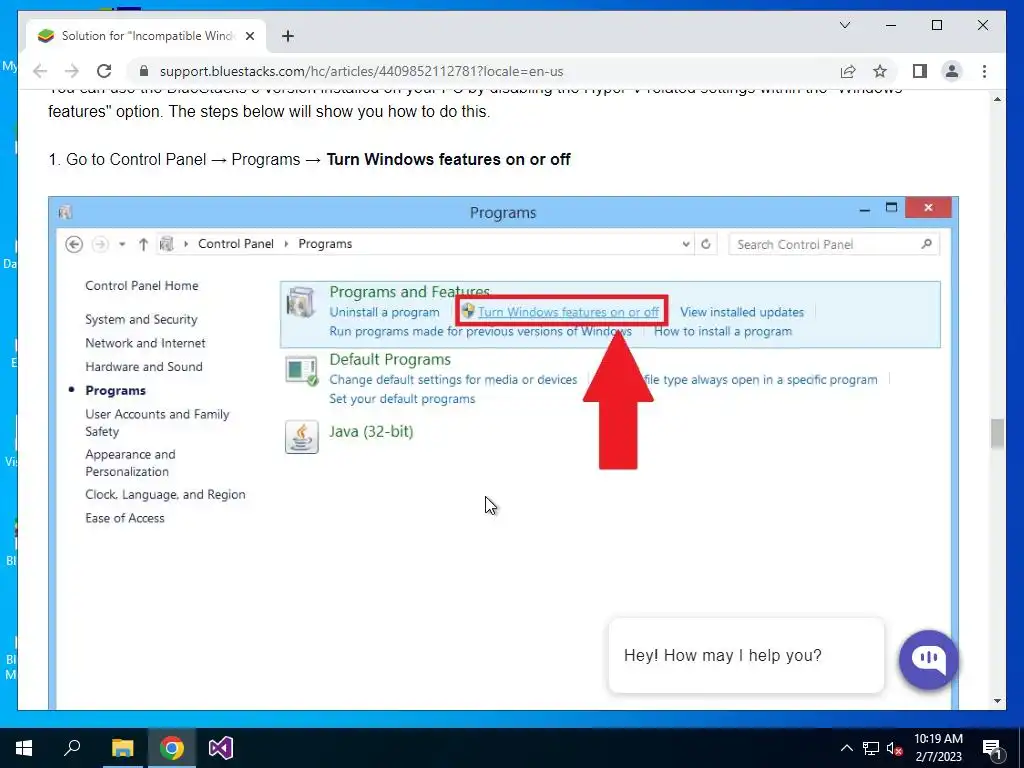The height and width of the screenshot is (768, 1024).
Task: Click the embedded Programs window screenshot
Action: (503, 453)
